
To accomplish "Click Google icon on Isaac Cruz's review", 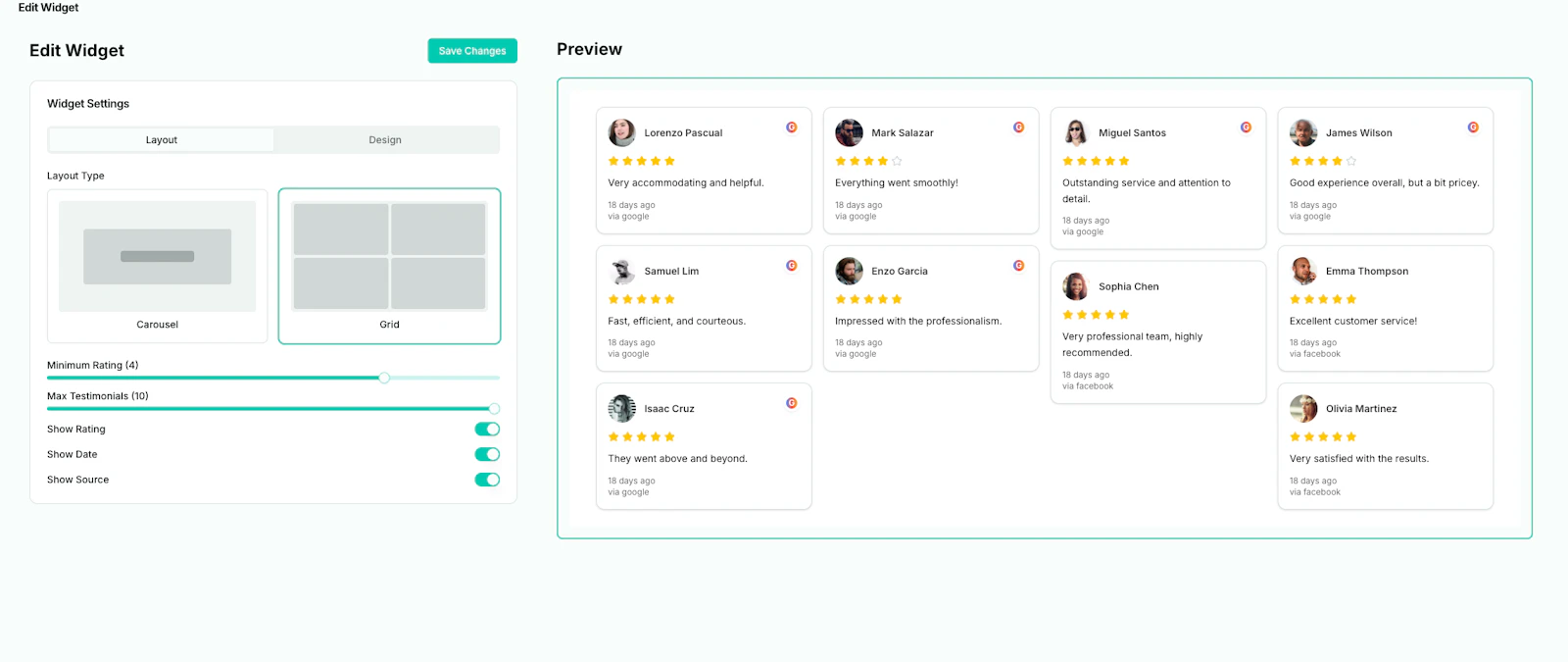I will pos(792,403).
